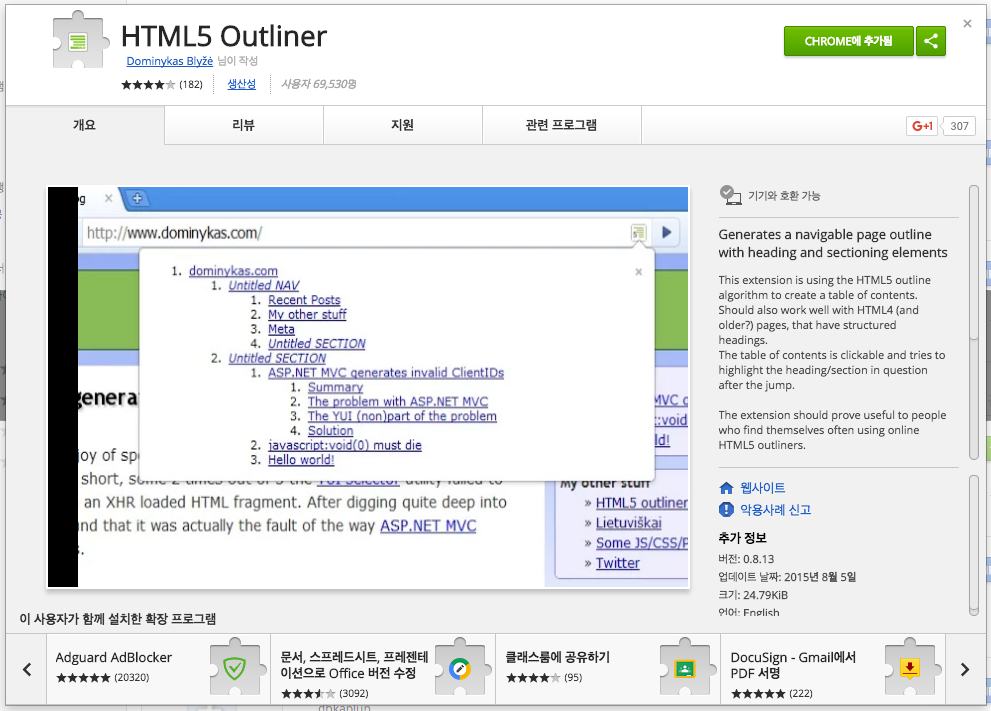Click the exclamation icon beside 악용사례 신고

pos(726,509)
